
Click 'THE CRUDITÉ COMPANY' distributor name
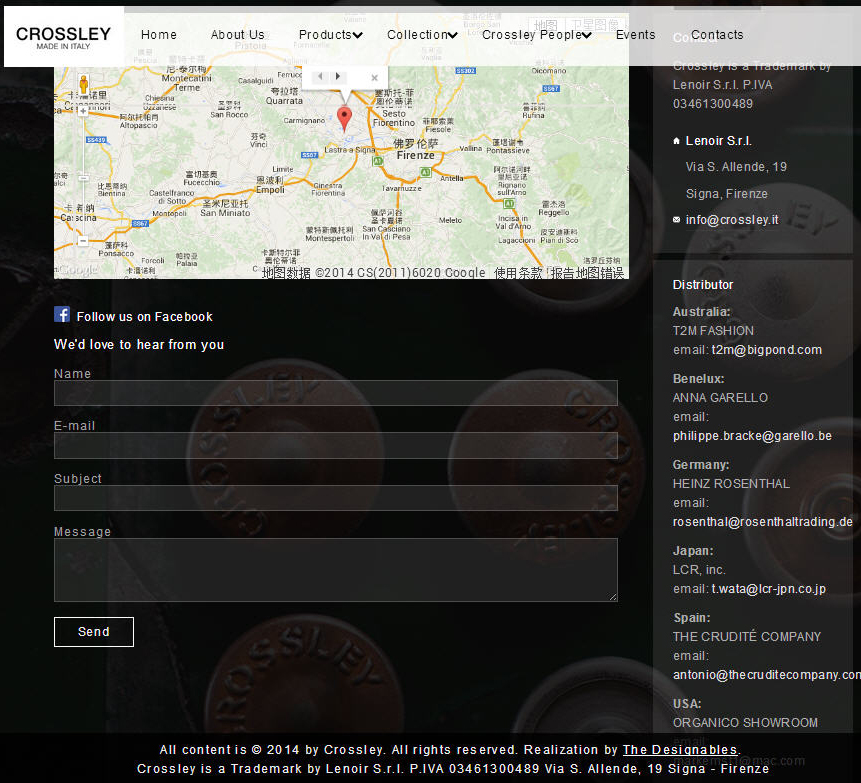click(x=747, y=636)
